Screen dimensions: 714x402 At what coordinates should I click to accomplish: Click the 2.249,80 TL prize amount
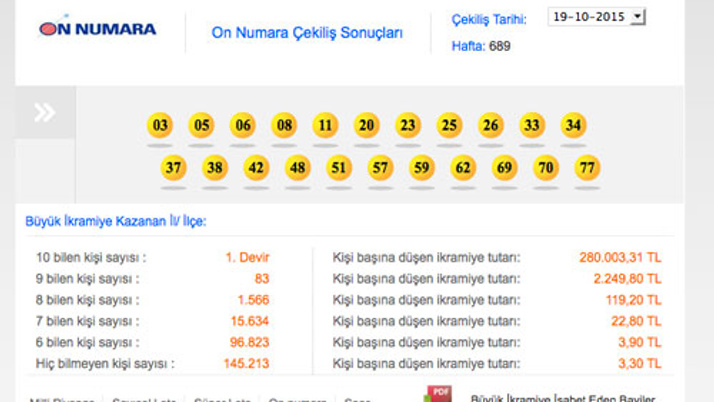pos(627,279)
